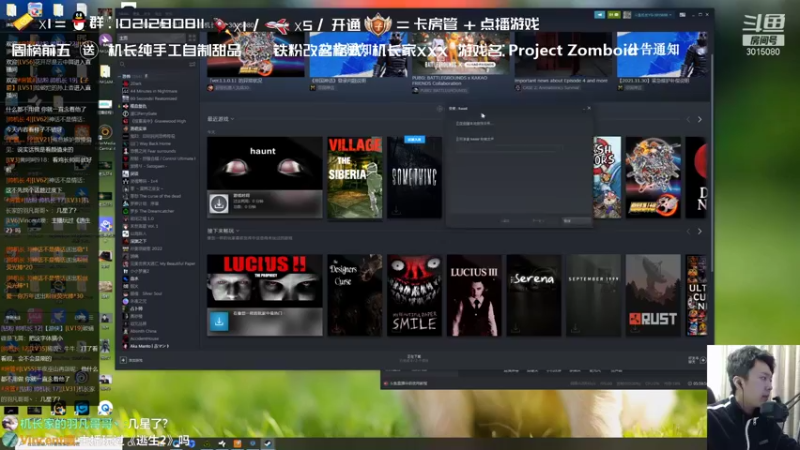The image size is (800, 450).
Task: Close the haunt install dialog
Action: pyautogui.click(x=589, y=108)
